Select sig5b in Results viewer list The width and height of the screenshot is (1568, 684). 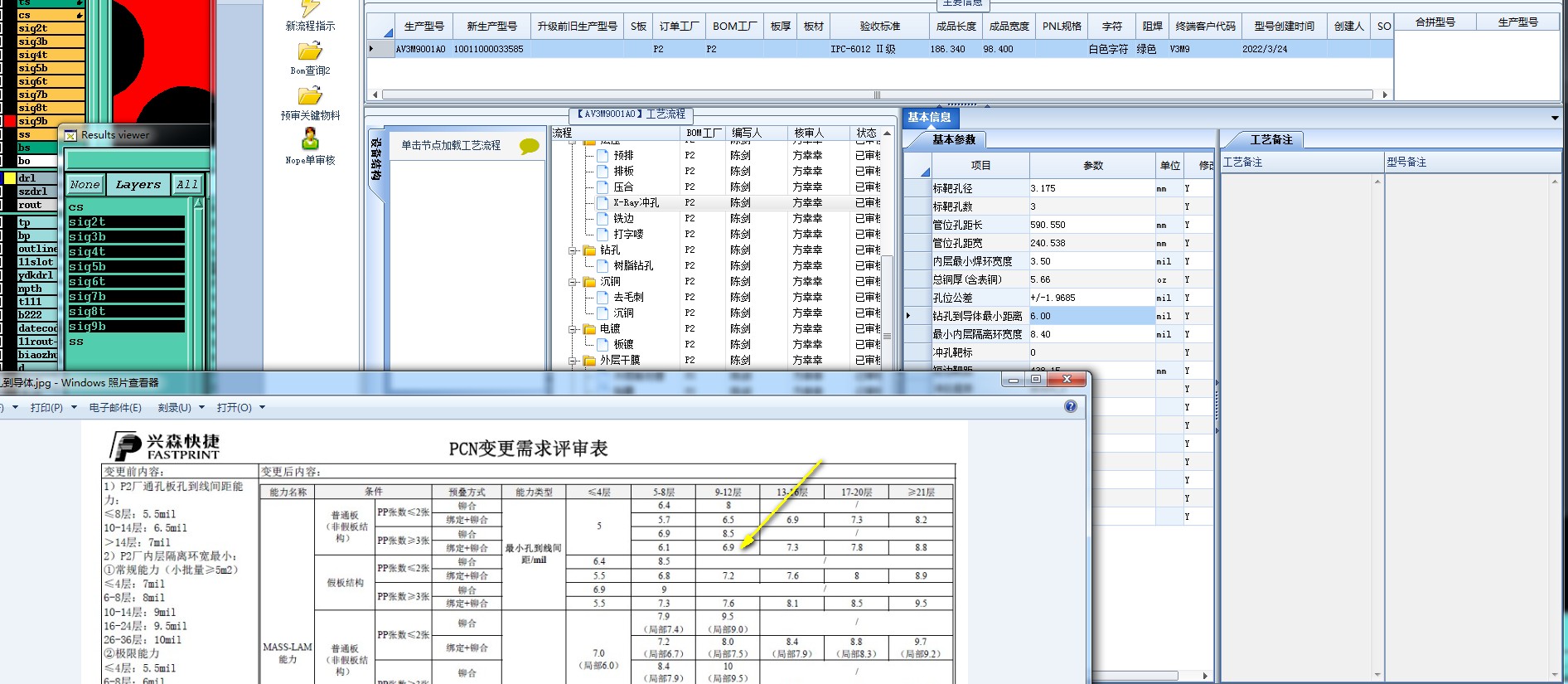pos(126,267)
